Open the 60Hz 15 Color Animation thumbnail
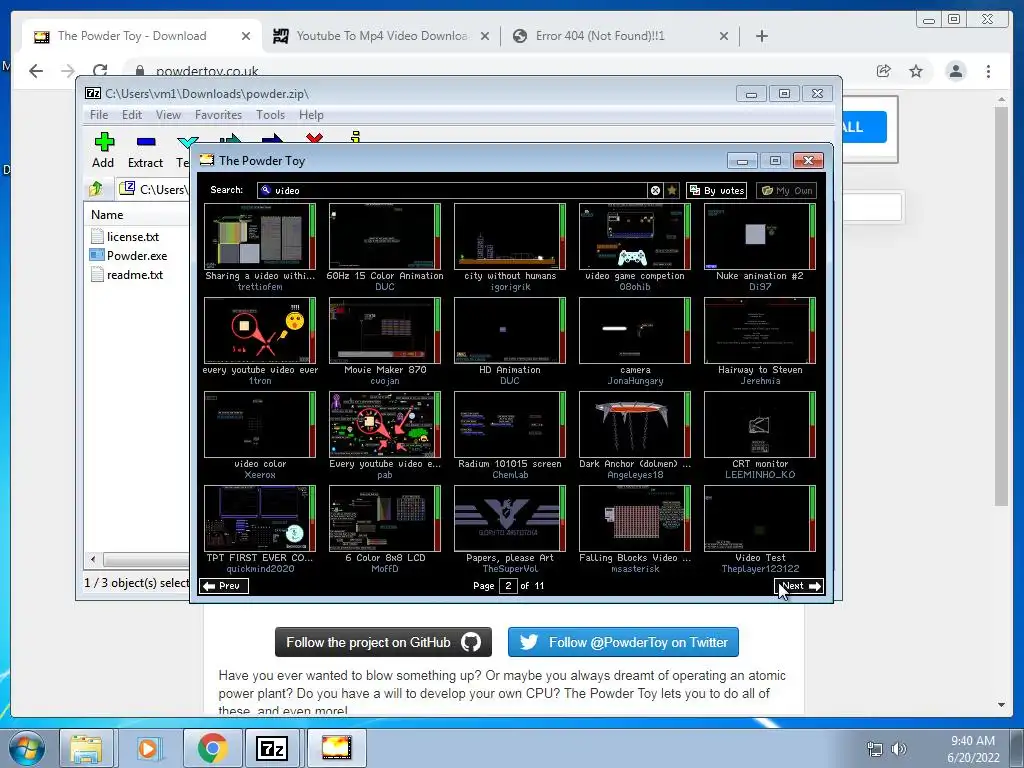This screenshot has height=768, width=1024. (x=385, y=236)
